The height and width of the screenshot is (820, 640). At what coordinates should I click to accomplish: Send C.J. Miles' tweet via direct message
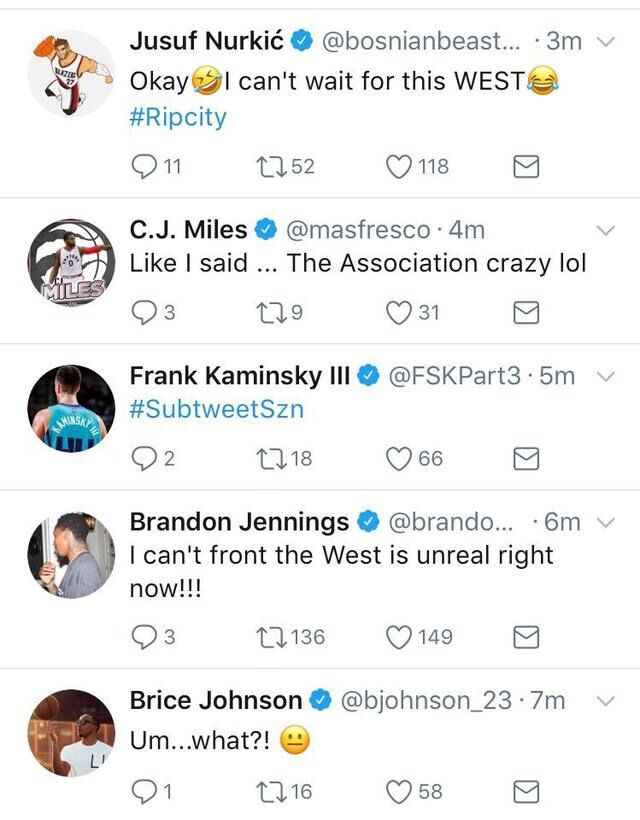point(526,314)
